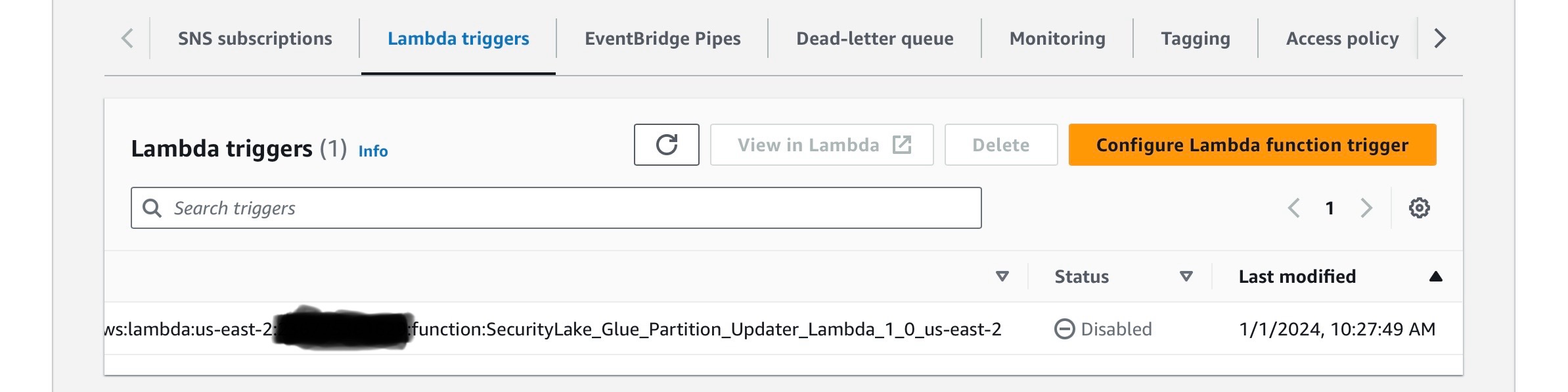Switch to the SNS subscriptions tab
Image resolution: width=1568 pixels, height=392 pixels.
(x=255, y=39)
